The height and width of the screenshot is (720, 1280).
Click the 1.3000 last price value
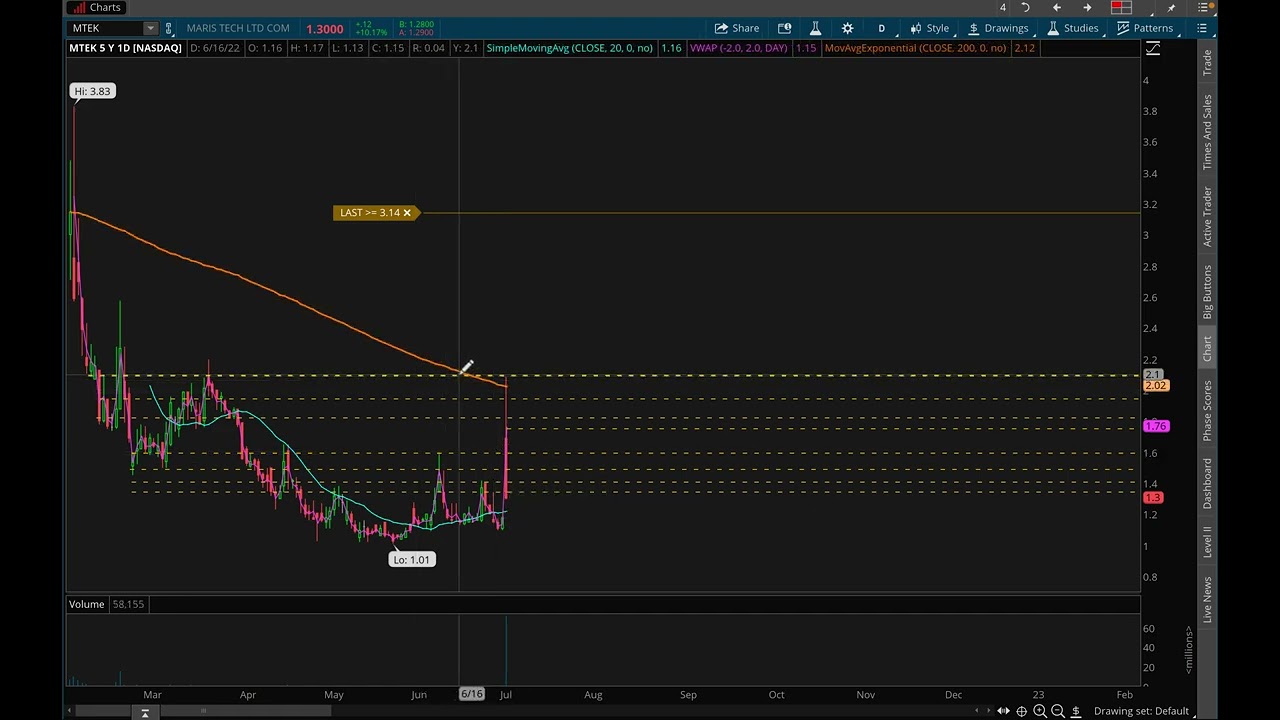(x=325, y=29)
